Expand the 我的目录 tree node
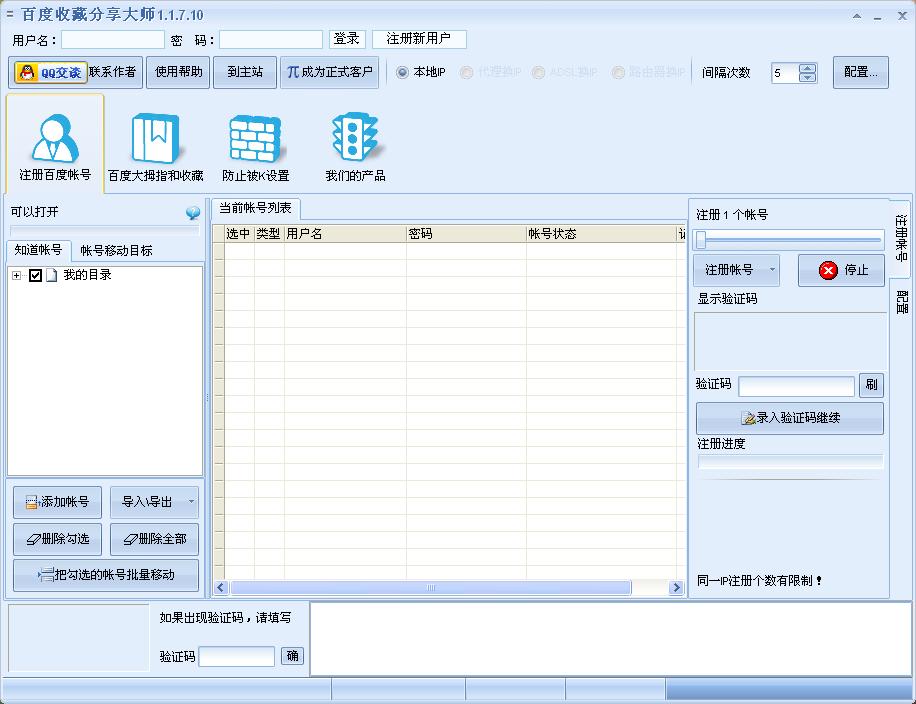Image resolution: width=916 pixels, height=704 pixels. click(16, 275)
